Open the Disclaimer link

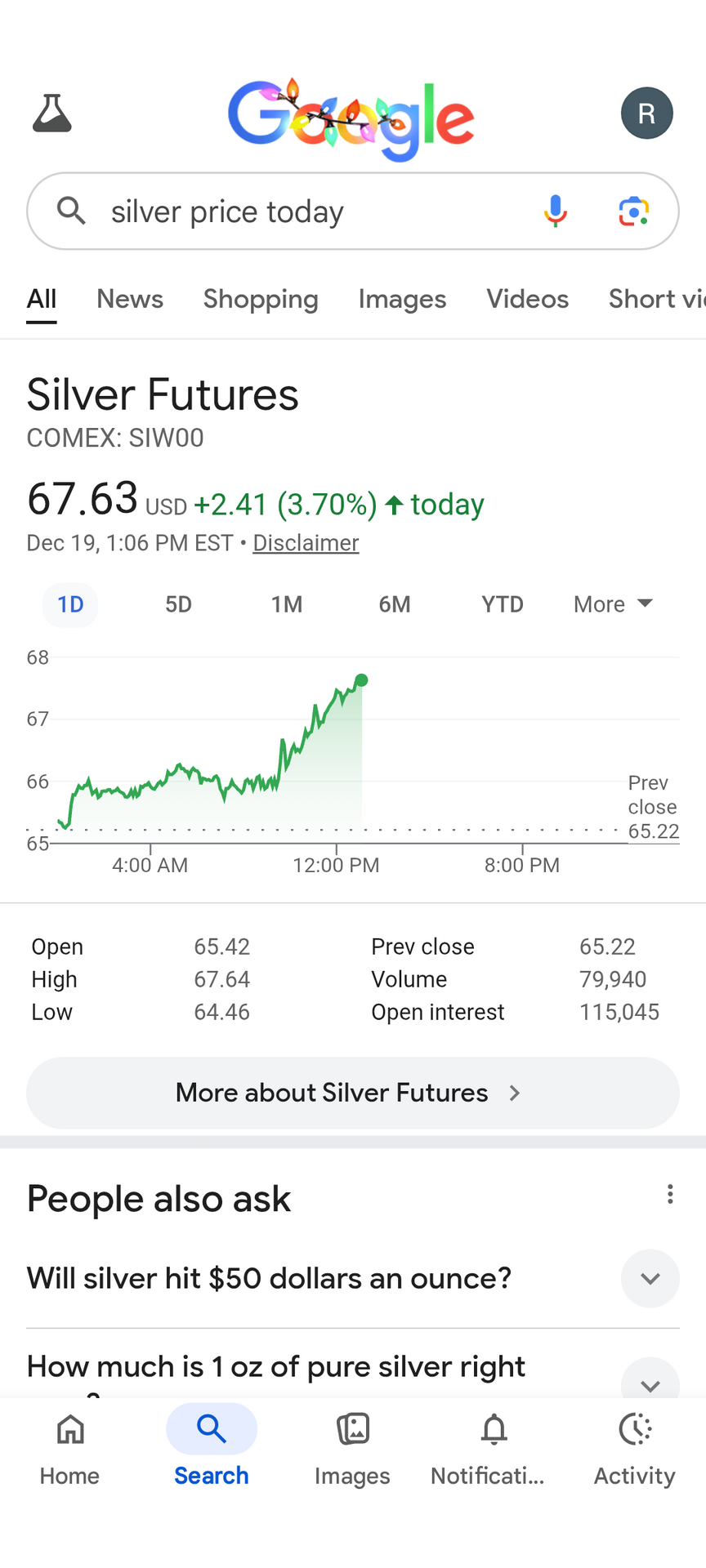(x=306, y=543)
